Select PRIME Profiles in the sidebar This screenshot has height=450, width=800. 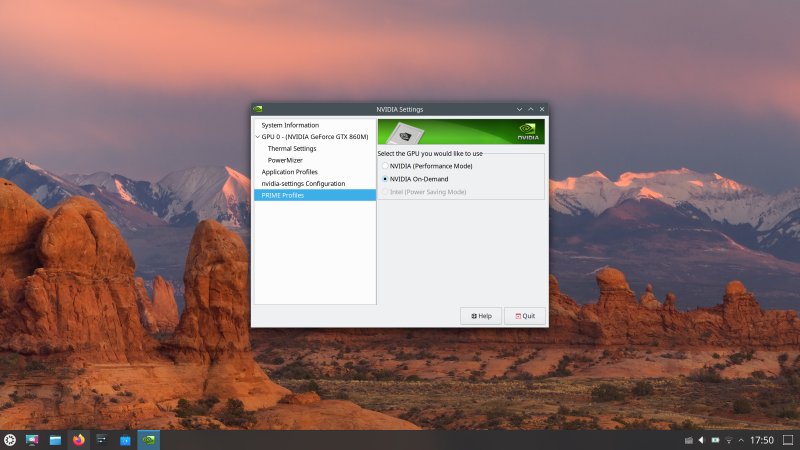pos(315,195)
